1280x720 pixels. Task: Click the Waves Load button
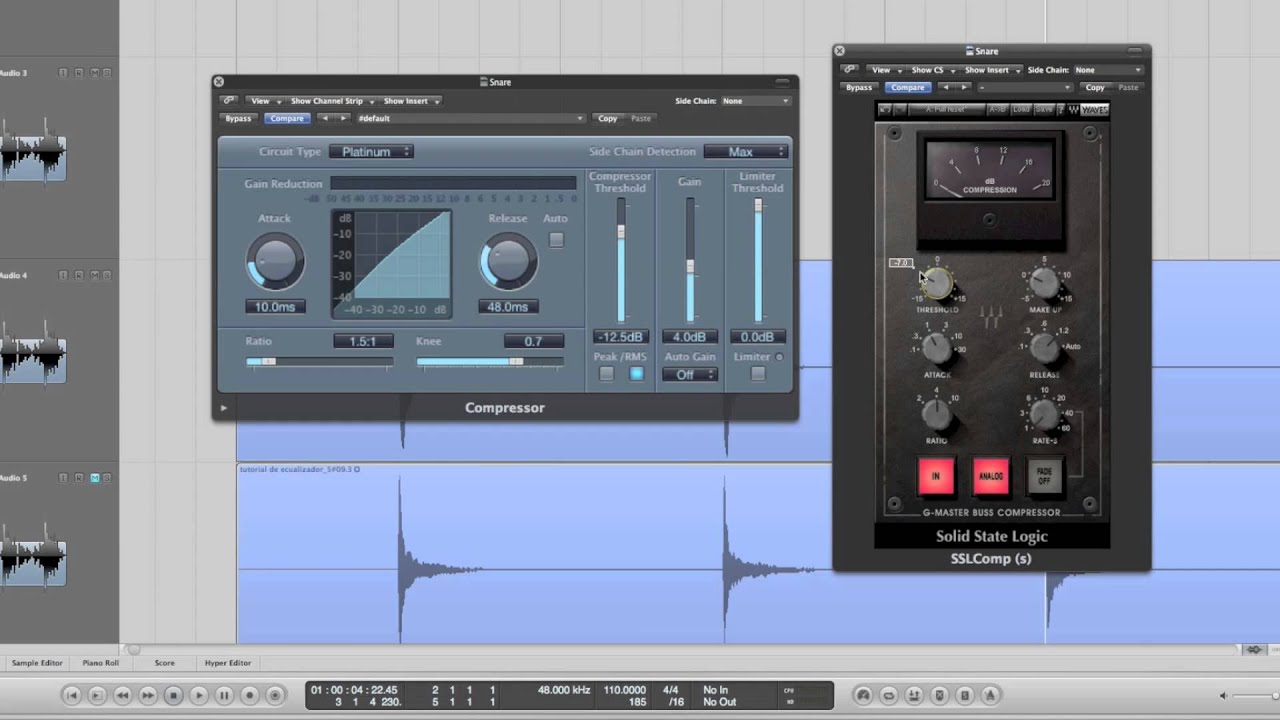tap(1021, 109)
